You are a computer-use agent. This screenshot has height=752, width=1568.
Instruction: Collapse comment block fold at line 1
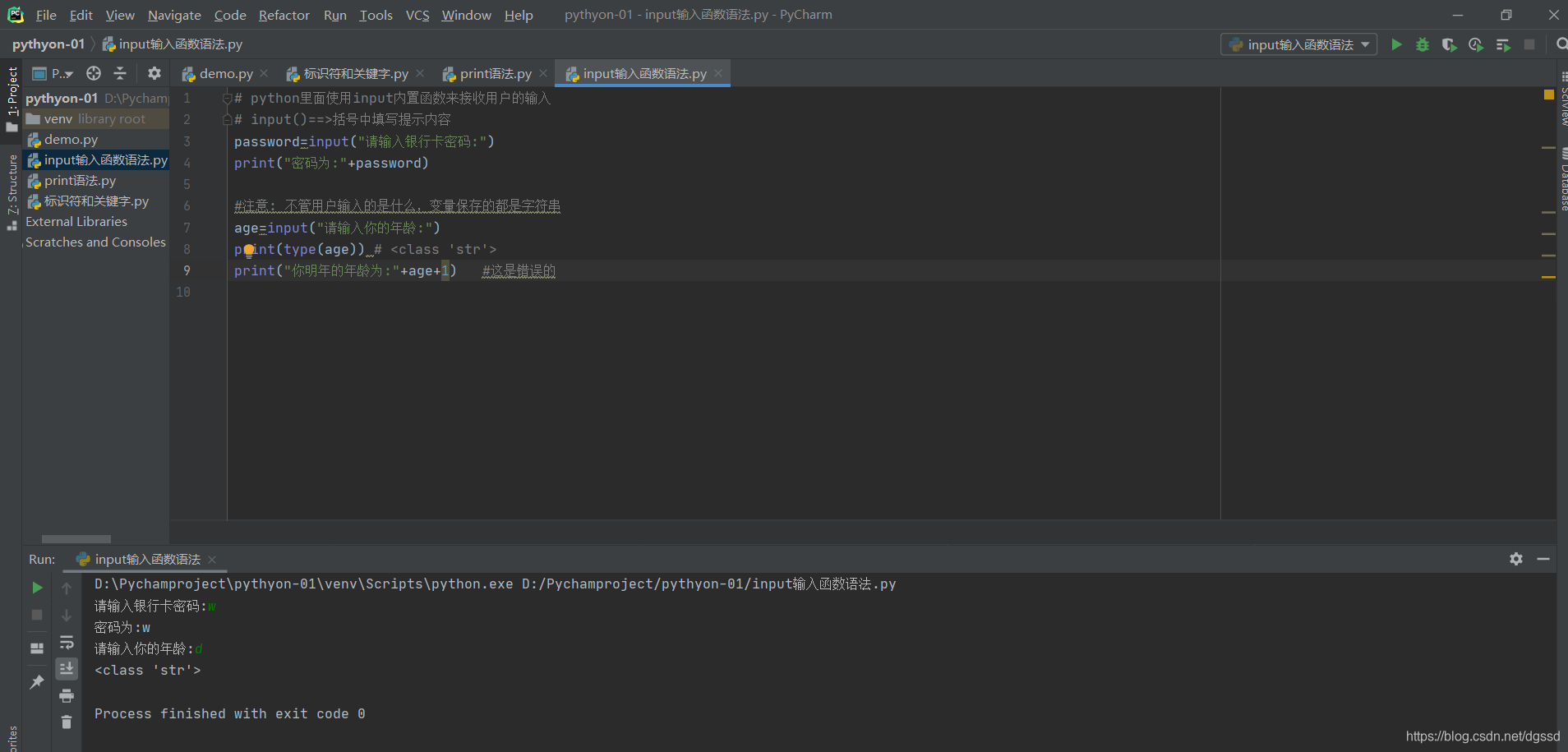click(227, 98)
